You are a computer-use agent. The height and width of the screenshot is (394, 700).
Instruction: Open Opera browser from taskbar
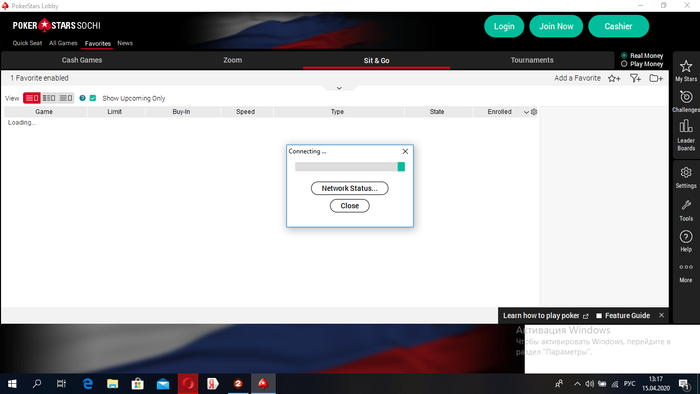click(188, 383)
